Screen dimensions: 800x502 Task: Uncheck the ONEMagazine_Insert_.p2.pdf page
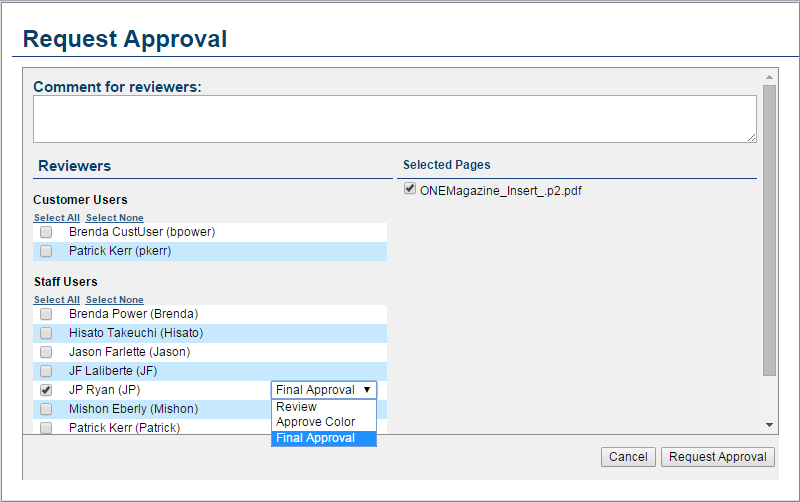[410, 189]
